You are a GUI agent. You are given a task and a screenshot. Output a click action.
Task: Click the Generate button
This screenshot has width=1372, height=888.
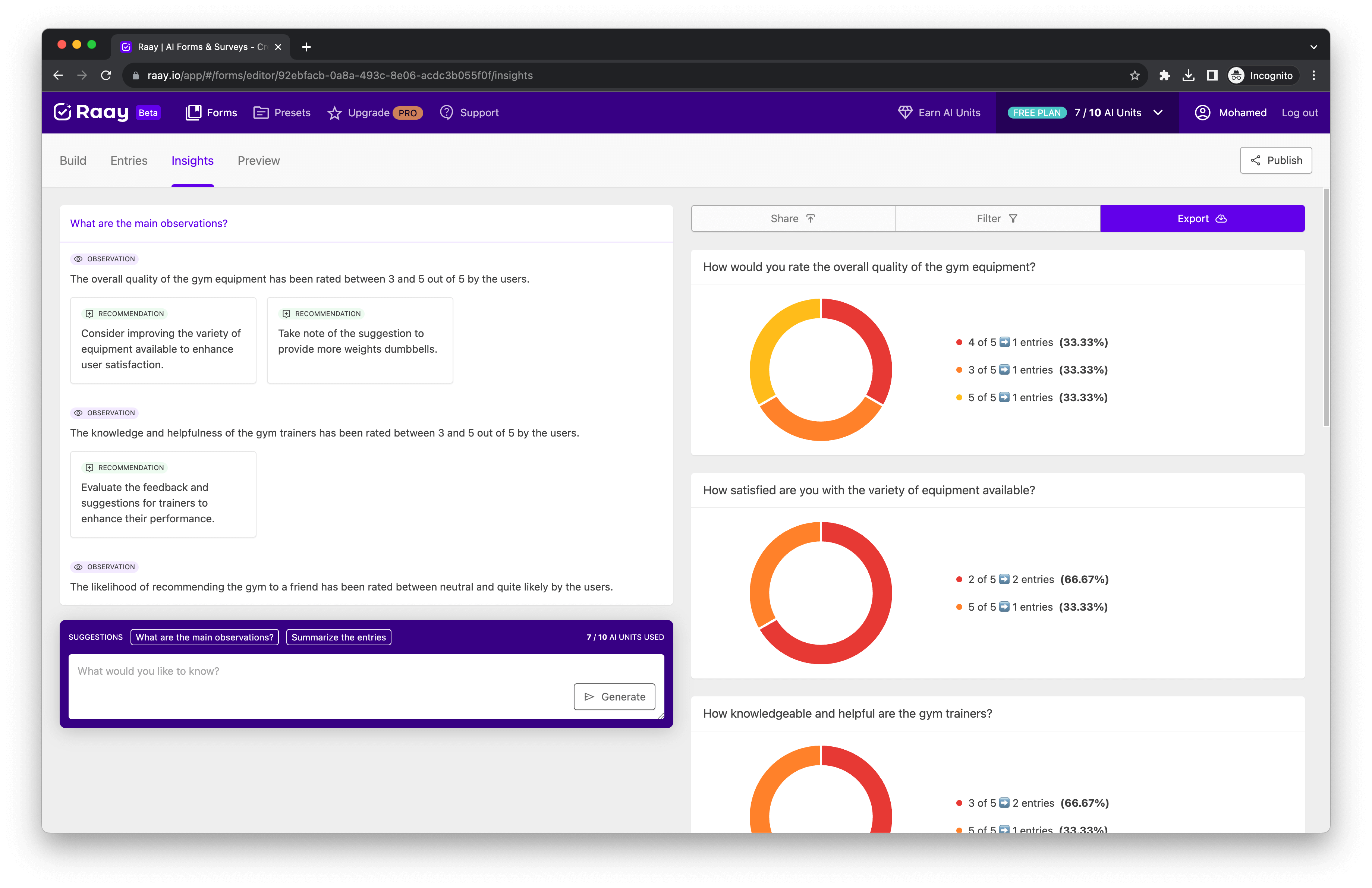[x=614, y=696]
